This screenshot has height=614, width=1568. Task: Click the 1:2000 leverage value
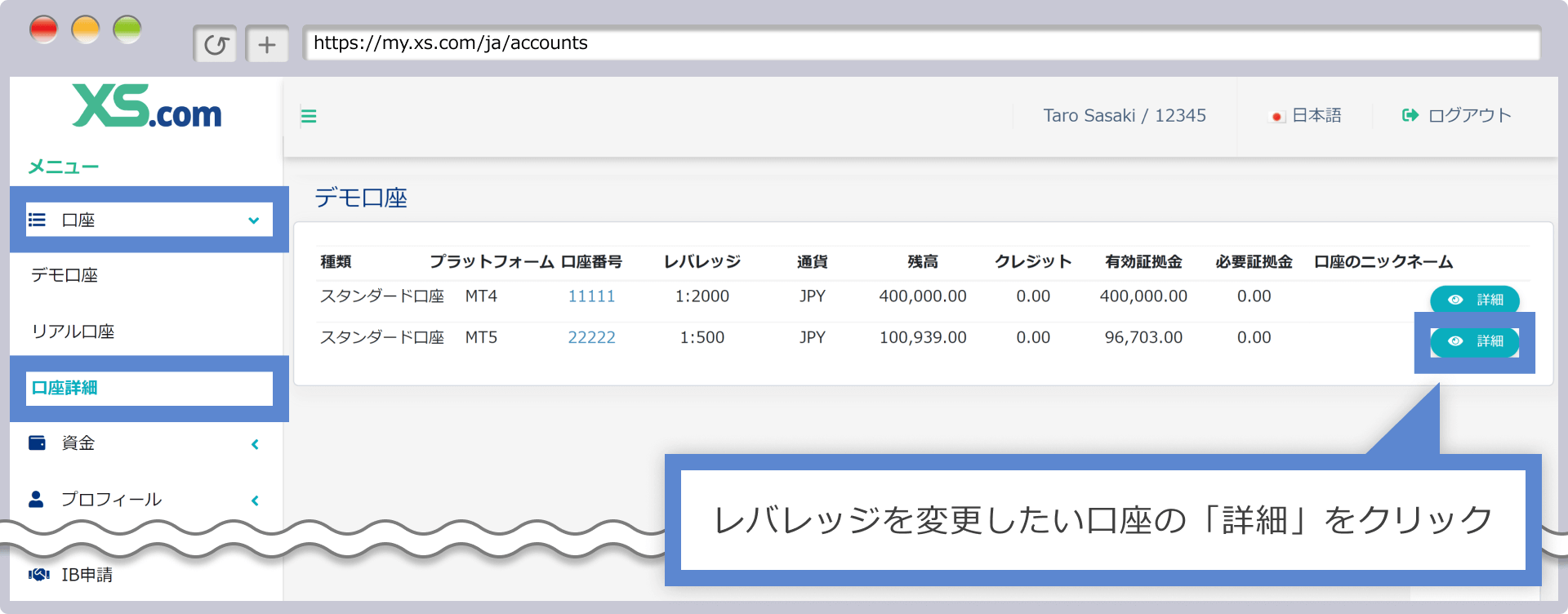[x=702, y=296]
